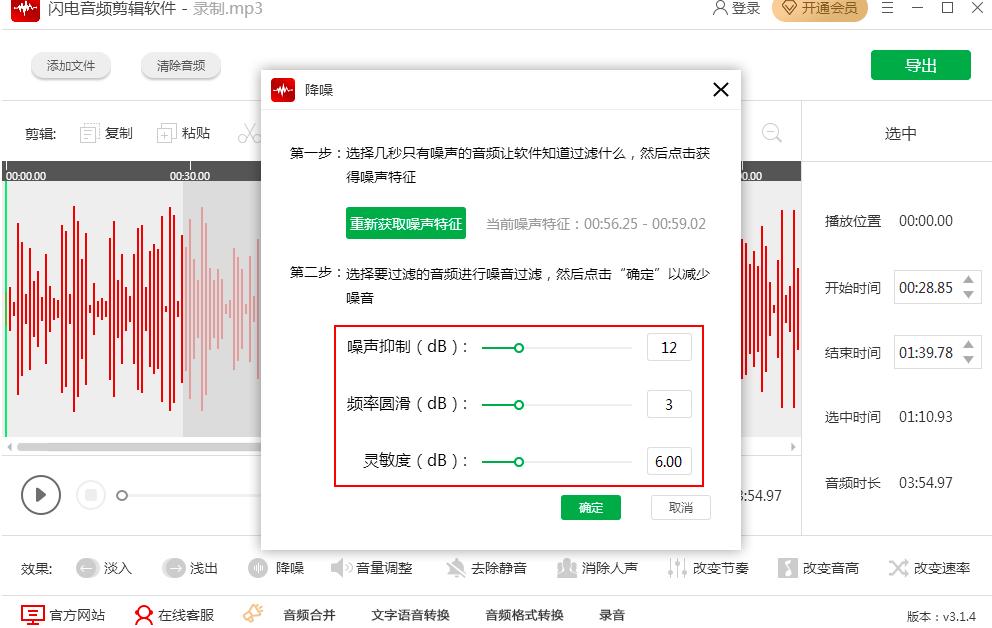
Task: Click the 噪声抑制 value field showing 12
Action: coord(669,347)
